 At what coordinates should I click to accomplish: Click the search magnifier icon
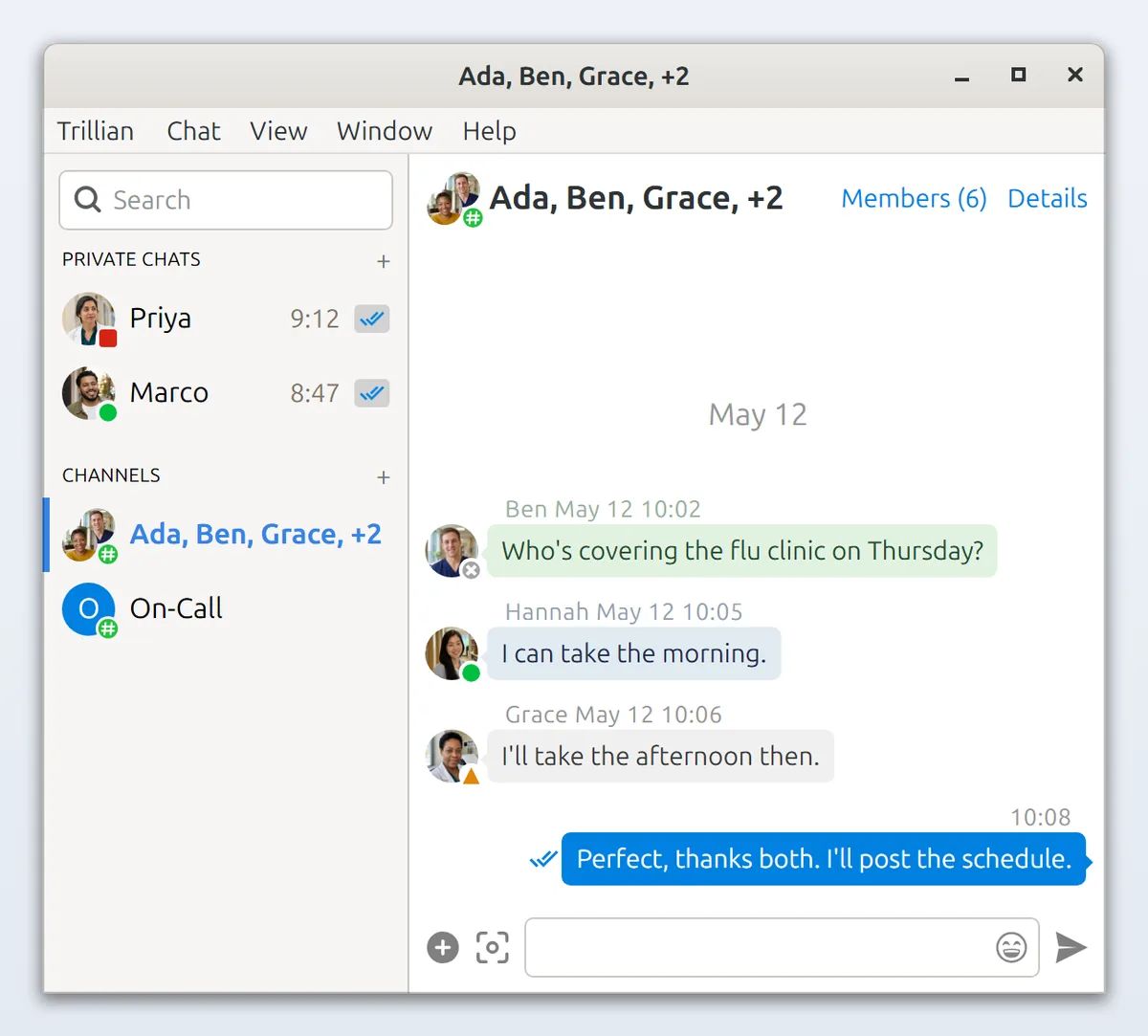tap(88, 200)
